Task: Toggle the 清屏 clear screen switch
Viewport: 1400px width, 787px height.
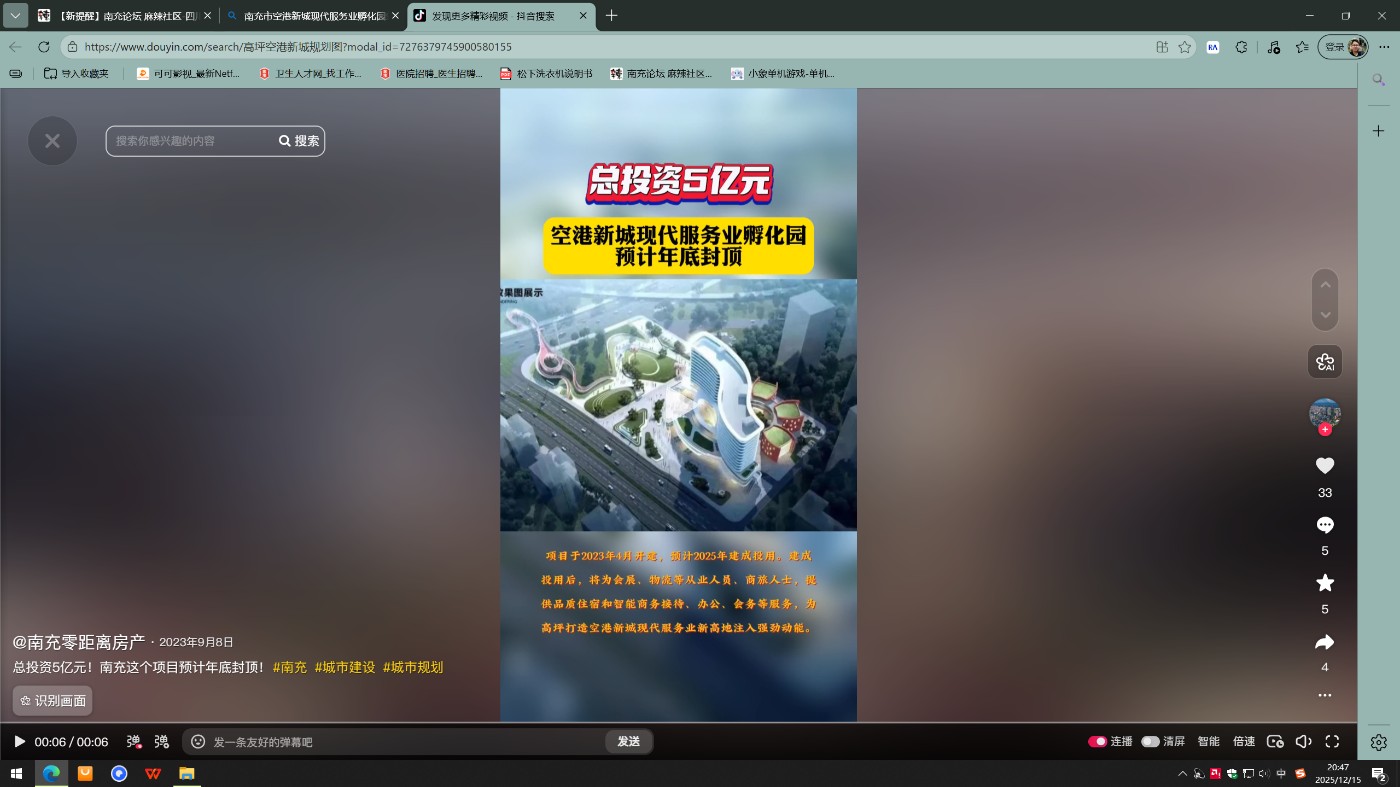Action: pos(1150,742)
